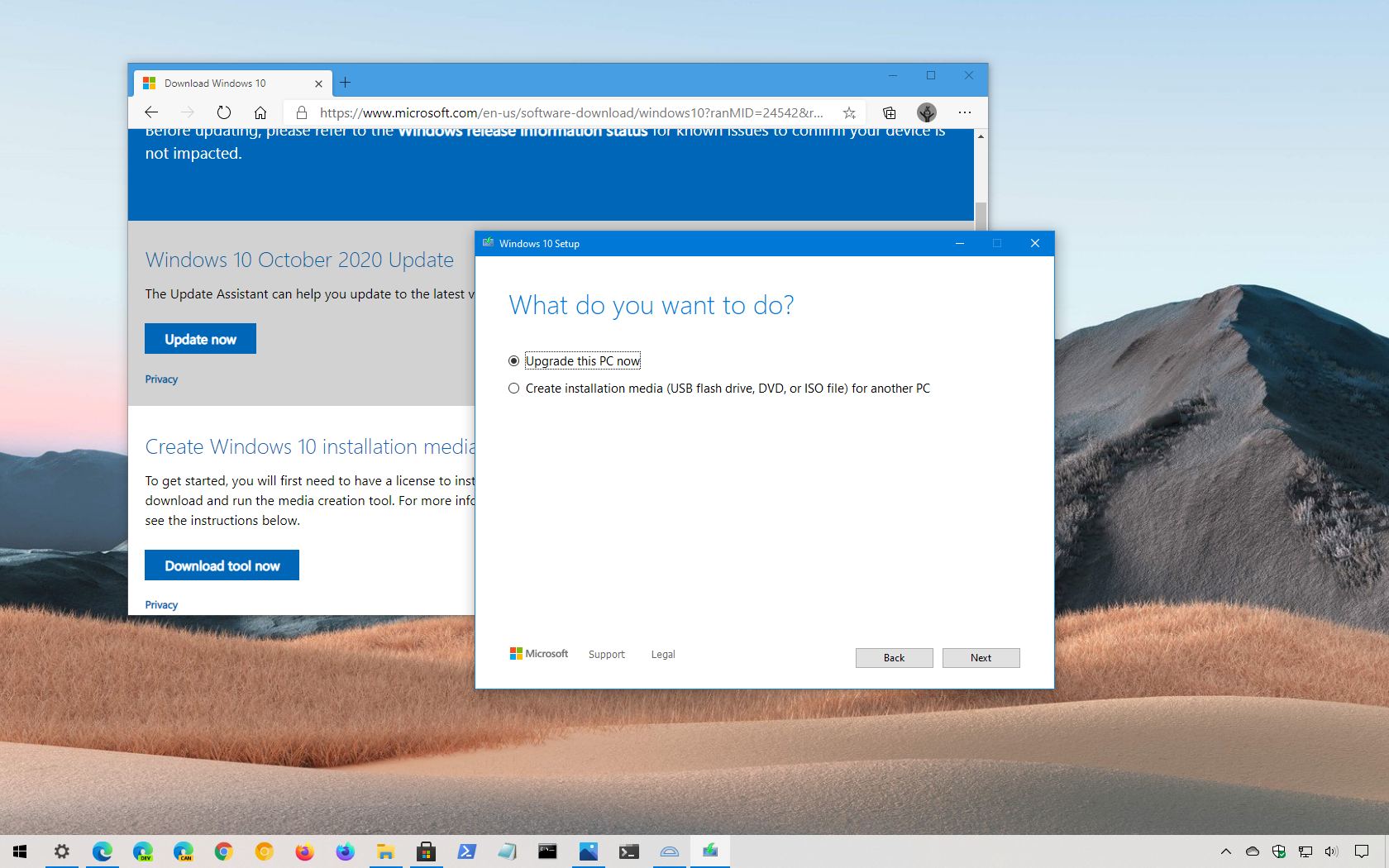The image size is (1389, 868).
Task: Click the address bar URL field
Action: tap(570, 112)
